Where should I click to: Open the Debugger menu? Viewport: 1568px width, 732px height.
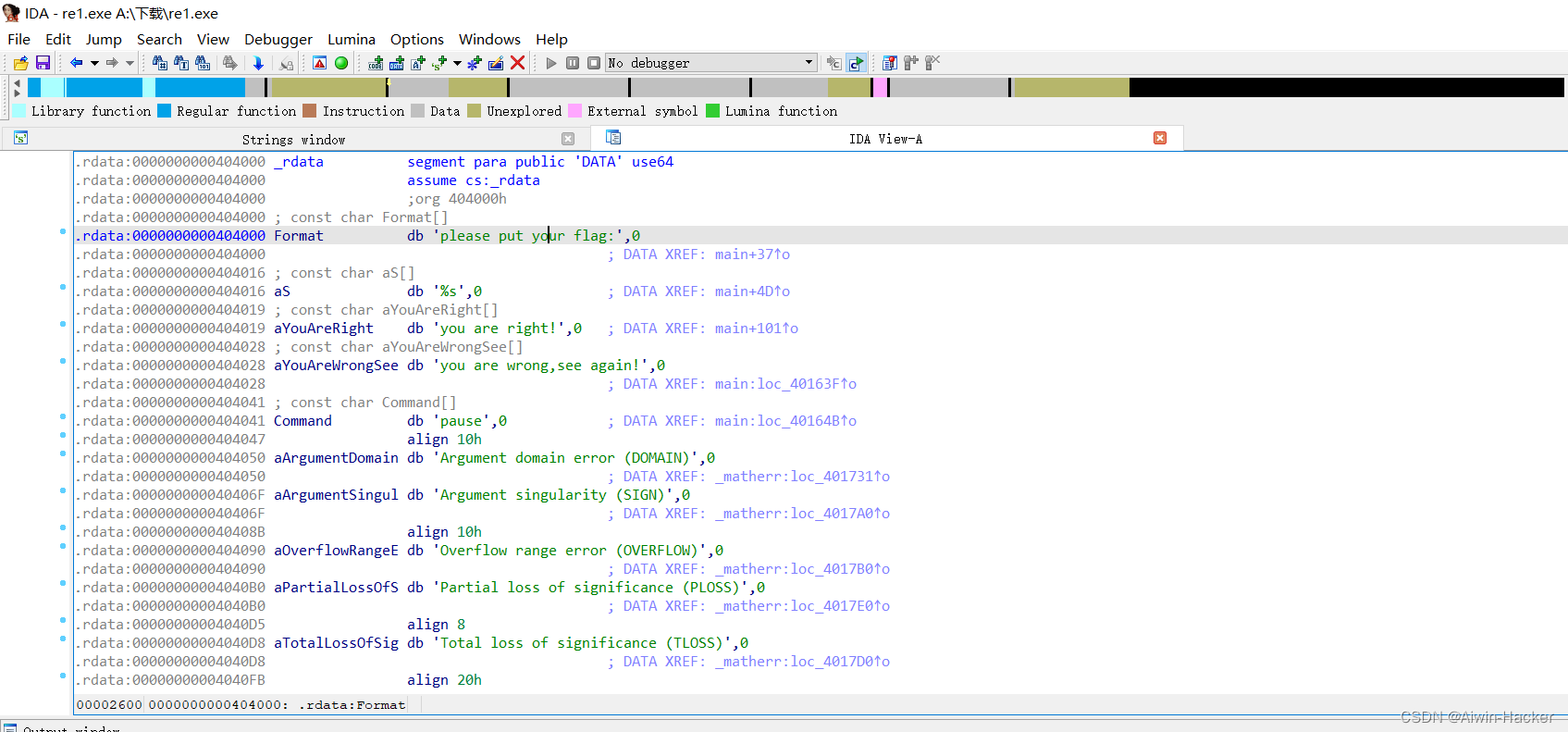click(x=278, y=39)
